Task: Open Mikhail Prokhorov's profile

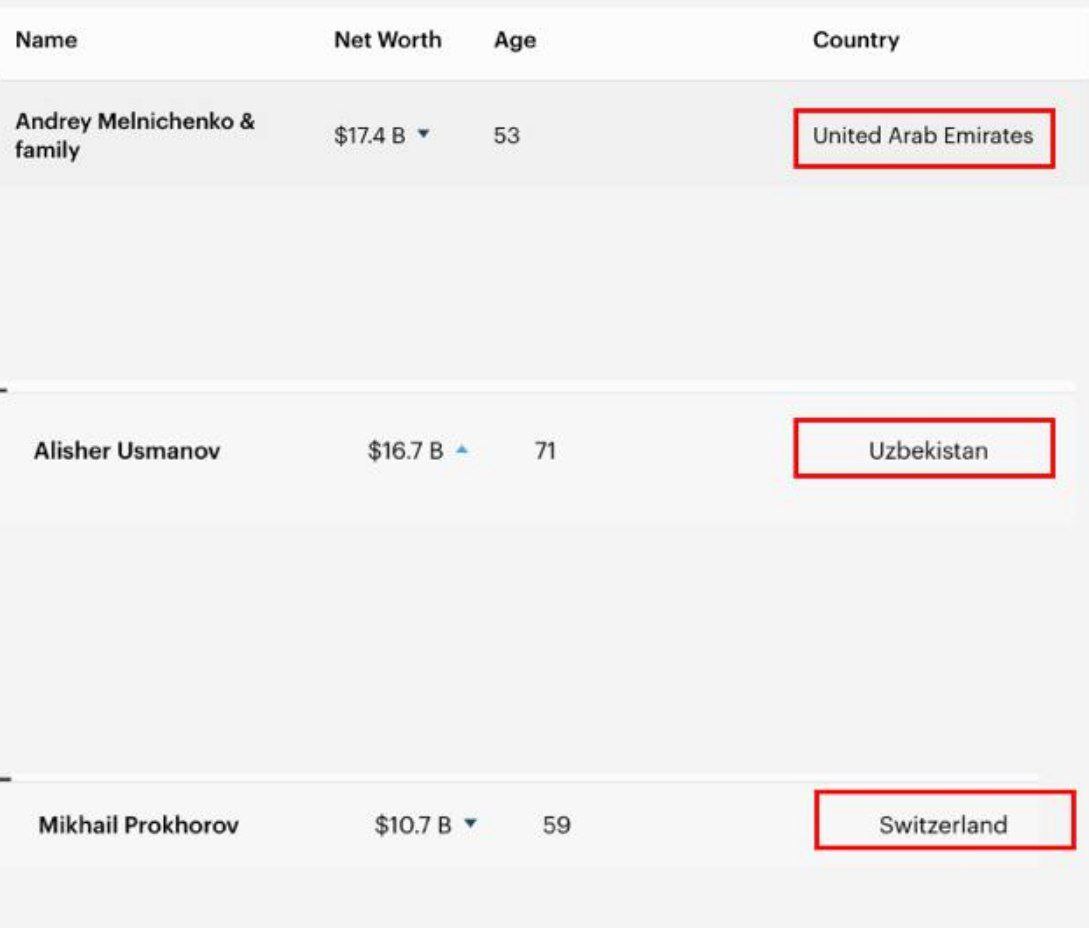Action: 138,826
